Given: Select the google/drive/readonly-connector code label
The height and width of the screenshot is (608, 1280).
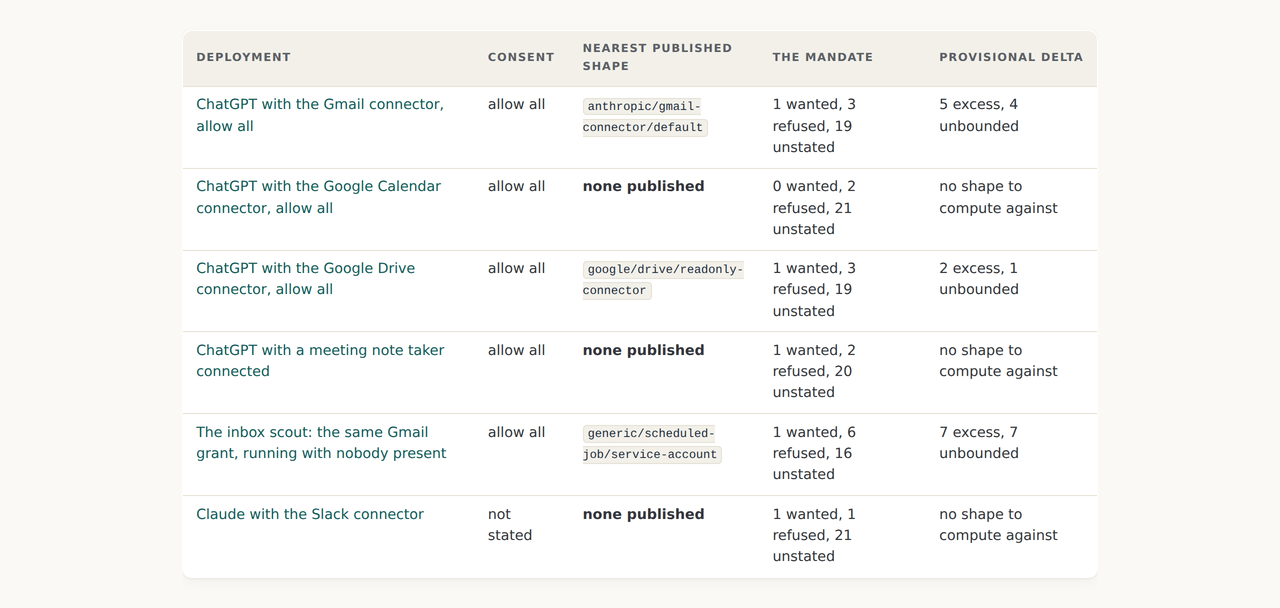Looking at the screenshot, I should pos(663,280).
